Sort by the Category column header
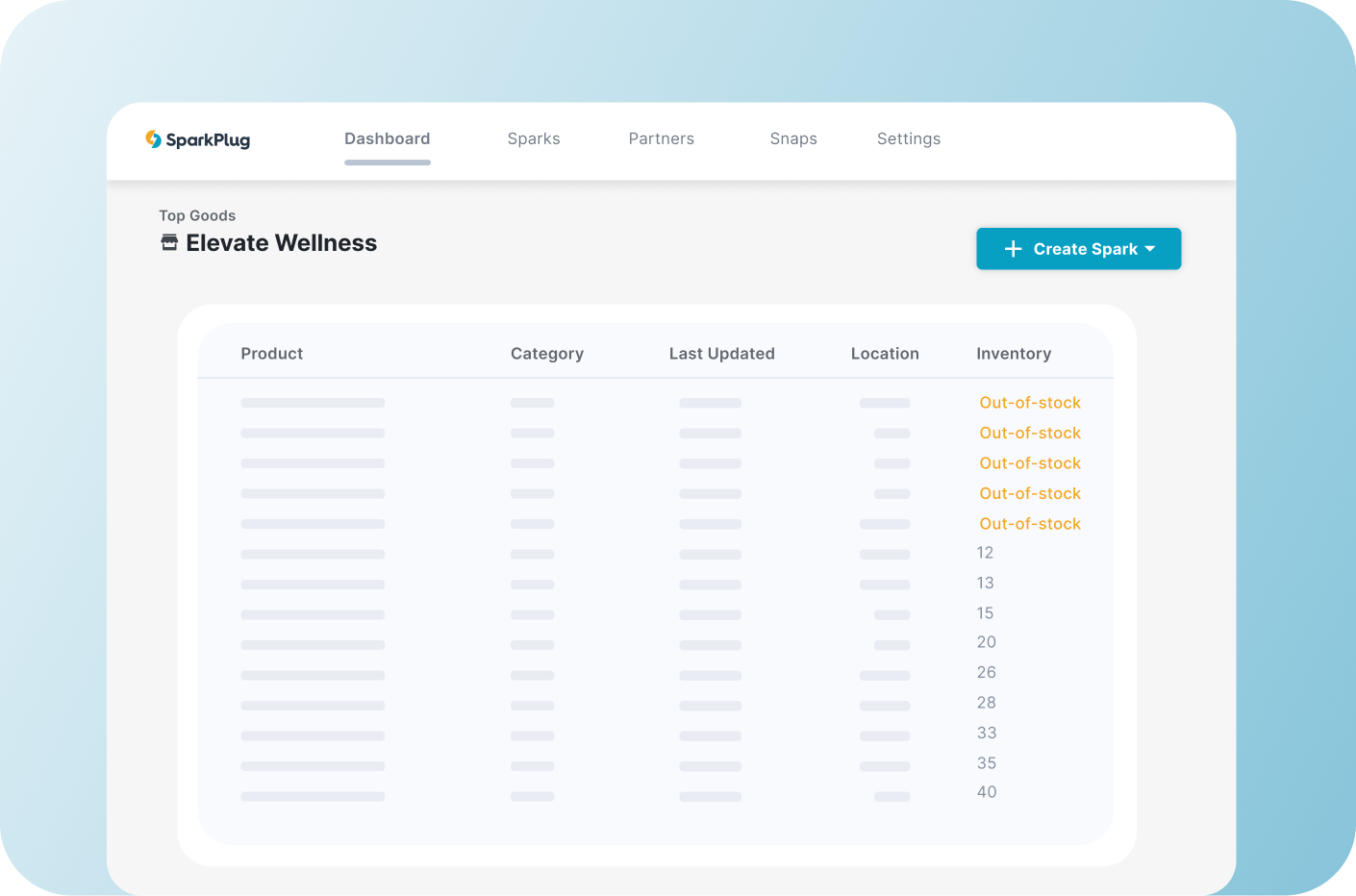Screen dimensions: 1356x896 (547, 354)
